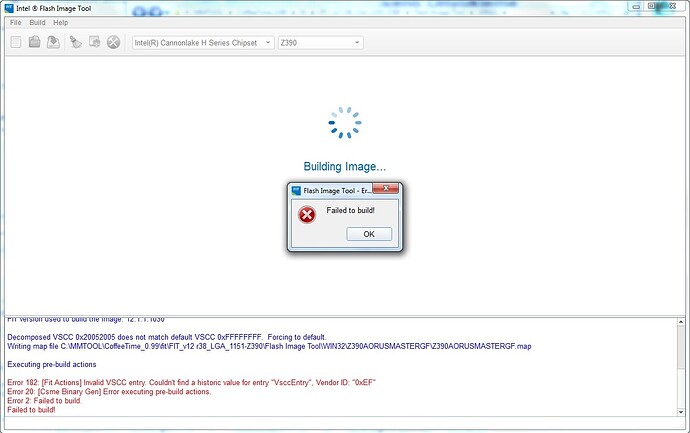
Task: Open the Help menu
Action: click(x=61, y=22)
